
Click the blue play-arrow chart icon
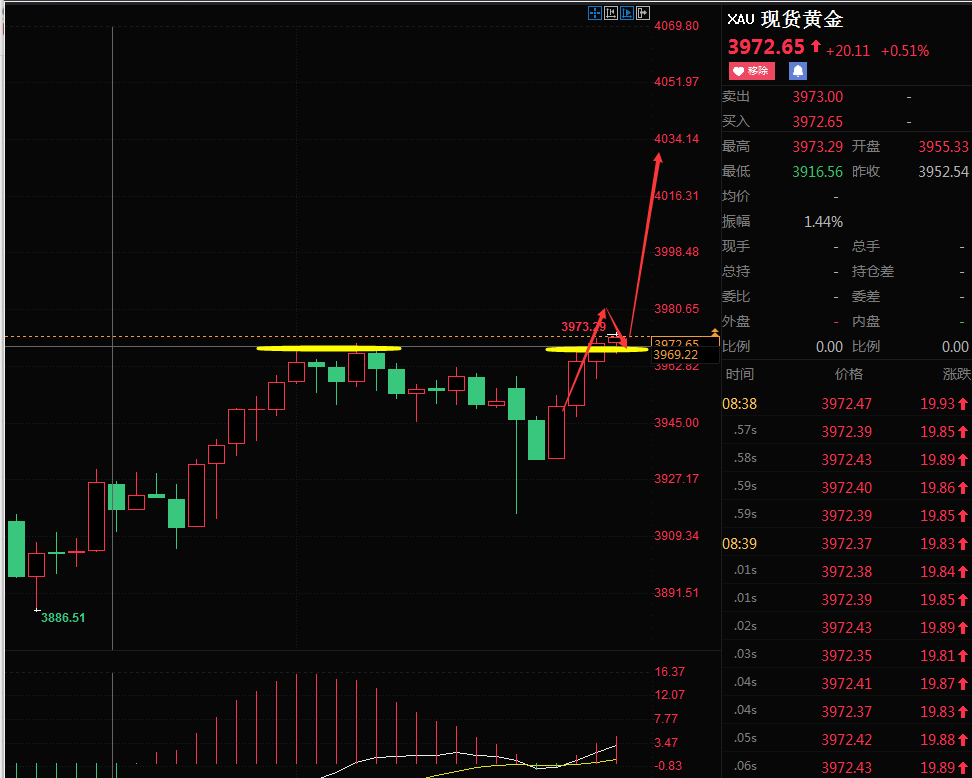(627, 13)
